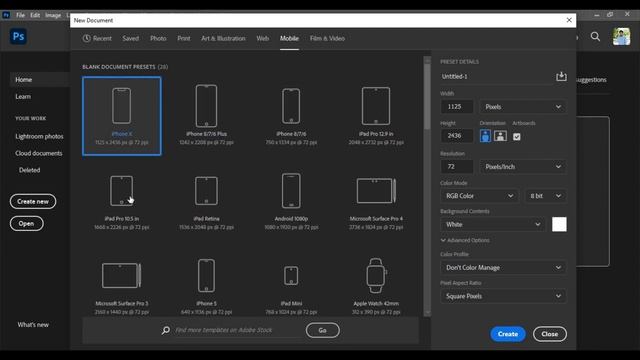Choose Microsoft Surface Pro 4 preset icon
Screen dimensions: 640x360
pos(376,191)
